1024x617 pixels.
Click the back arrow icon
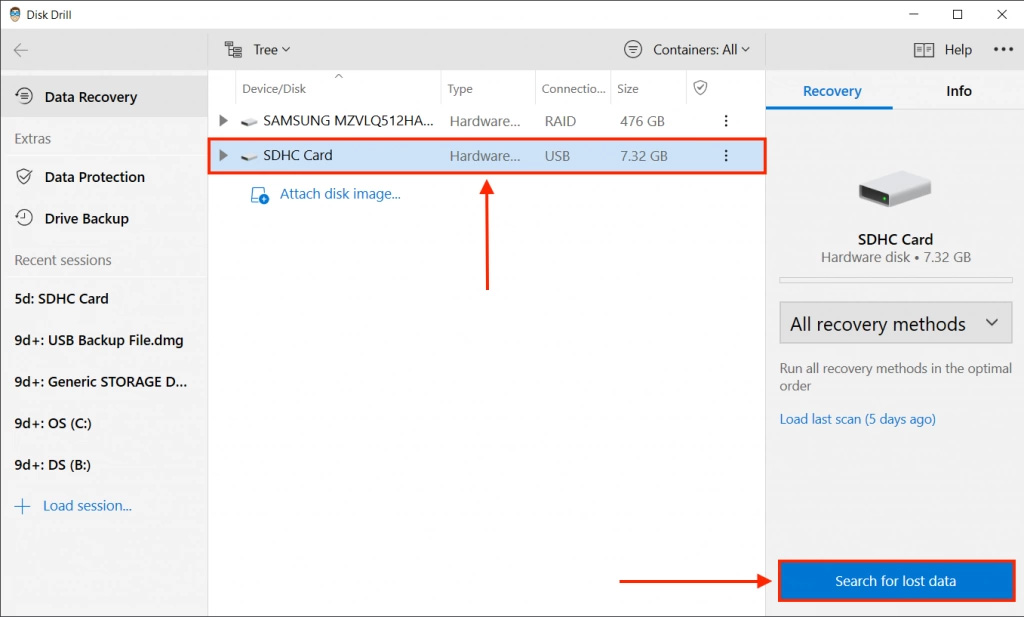click(21, 50)
